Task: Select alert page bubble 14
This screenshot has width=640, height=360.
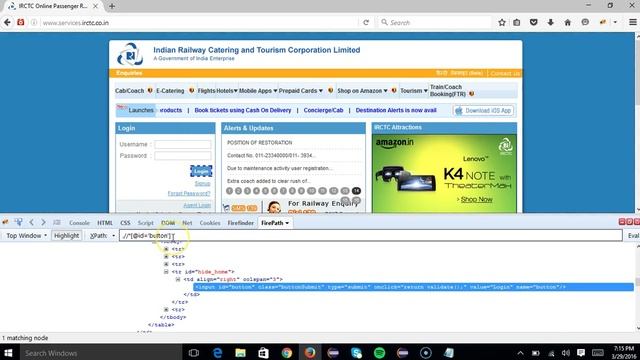Action: pyautogui.click(x=356, y=191)
